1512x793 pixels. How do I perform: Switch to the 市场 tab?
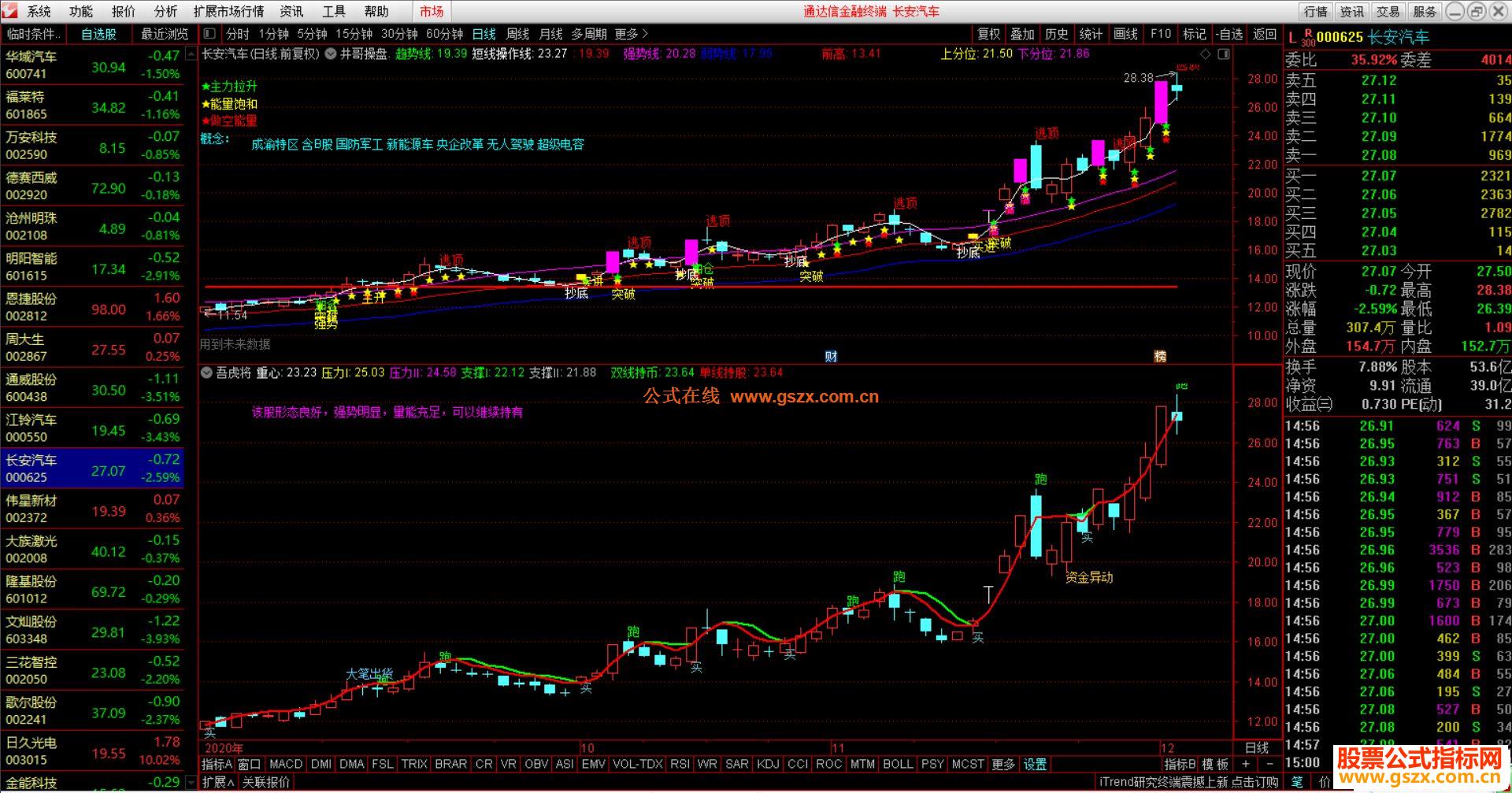pos(432,11)
